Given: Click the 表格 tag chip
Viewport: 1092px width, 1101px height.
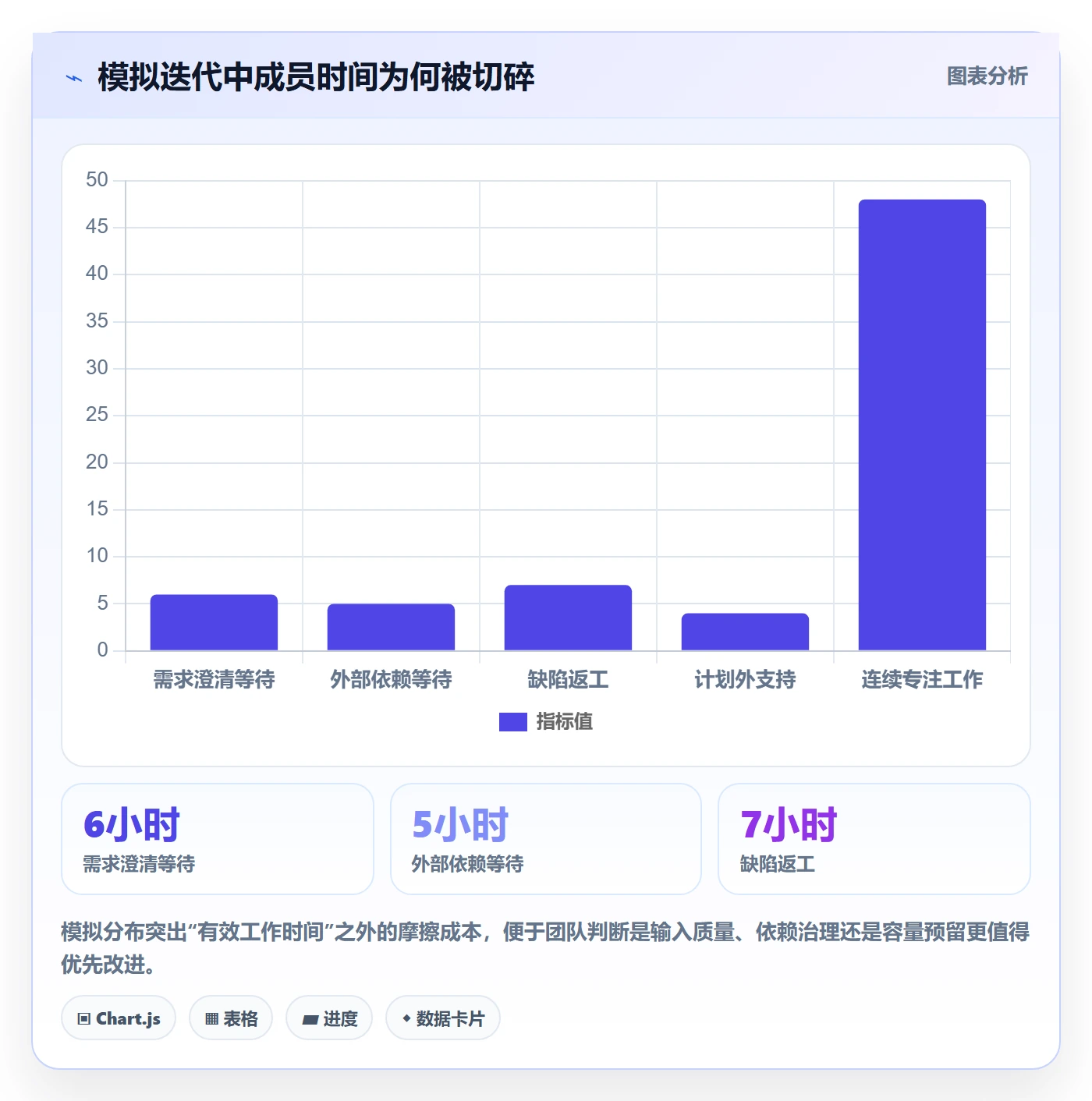Looking at the screenshot, I should (231, 1018).
